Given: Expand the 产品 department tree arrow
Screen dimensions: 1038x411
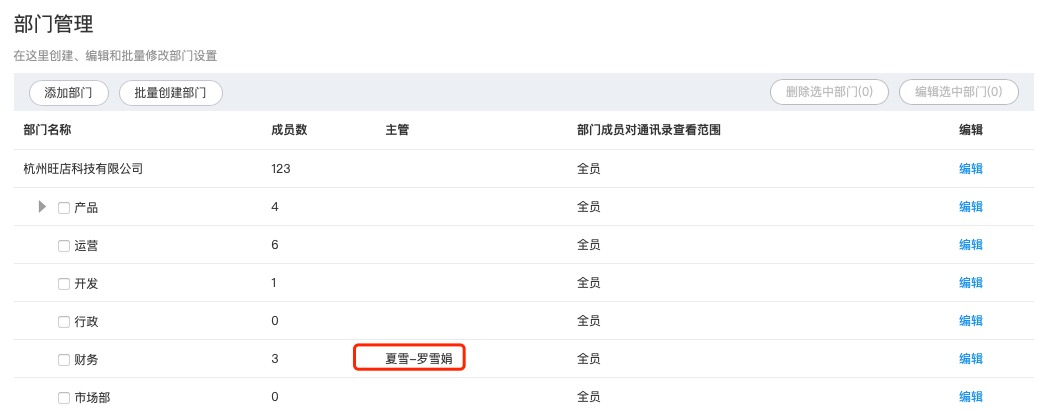Looking at the screenshot, I should point(43,207).
